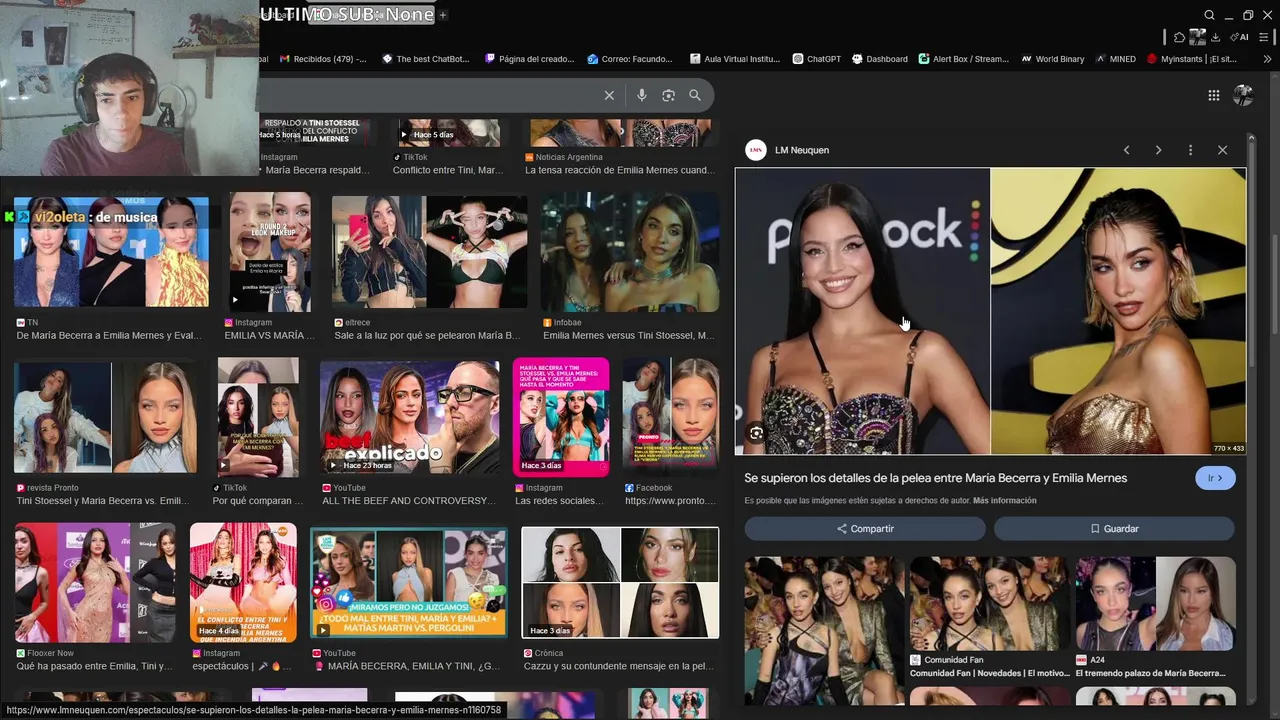Open the Google apps grid

[x=1214, y=95]
